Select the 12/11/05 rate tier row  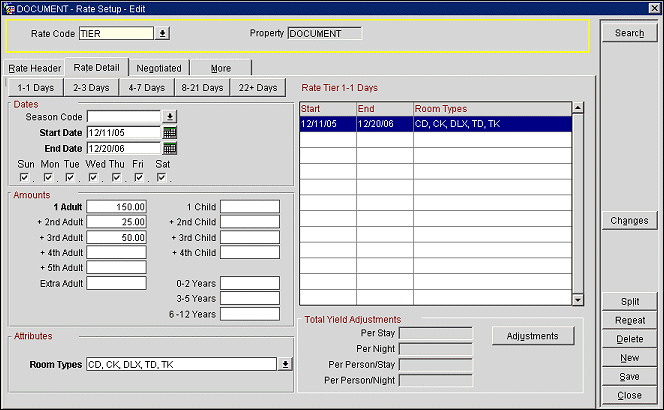[435, 124]
